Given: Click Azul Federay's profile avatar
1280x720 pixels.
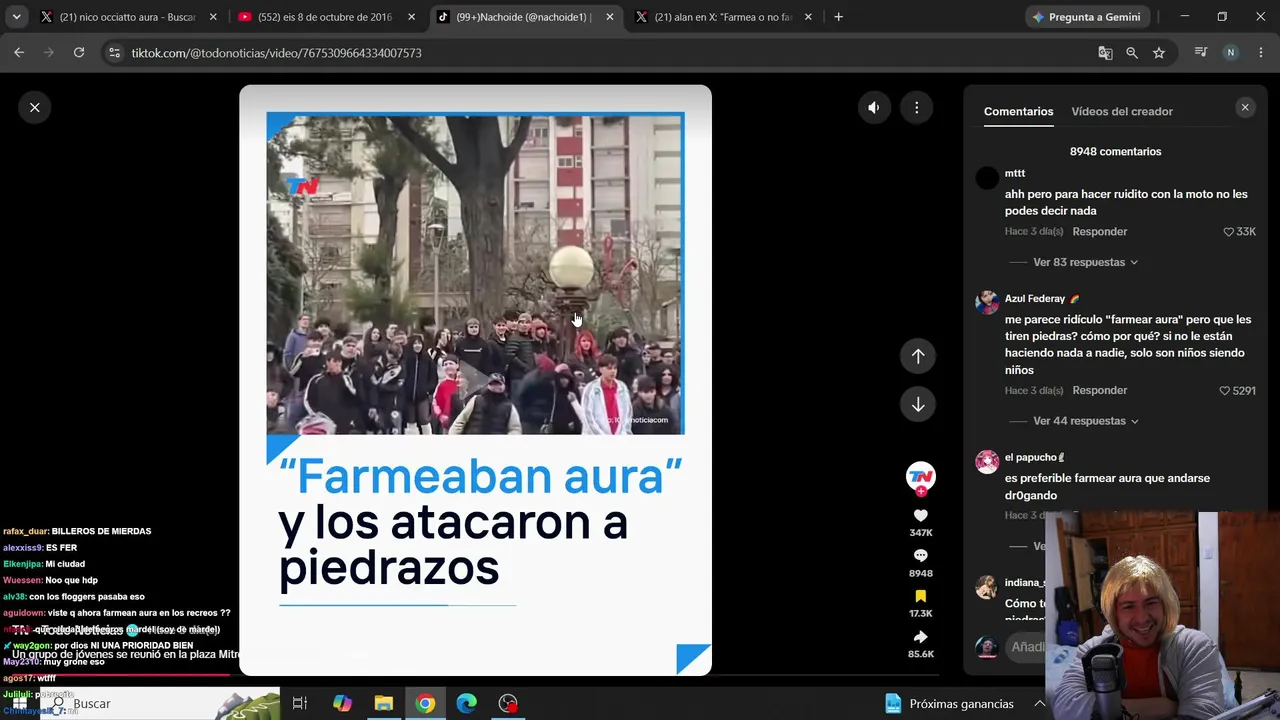Looking at the screenshot, I should (987, 303).
